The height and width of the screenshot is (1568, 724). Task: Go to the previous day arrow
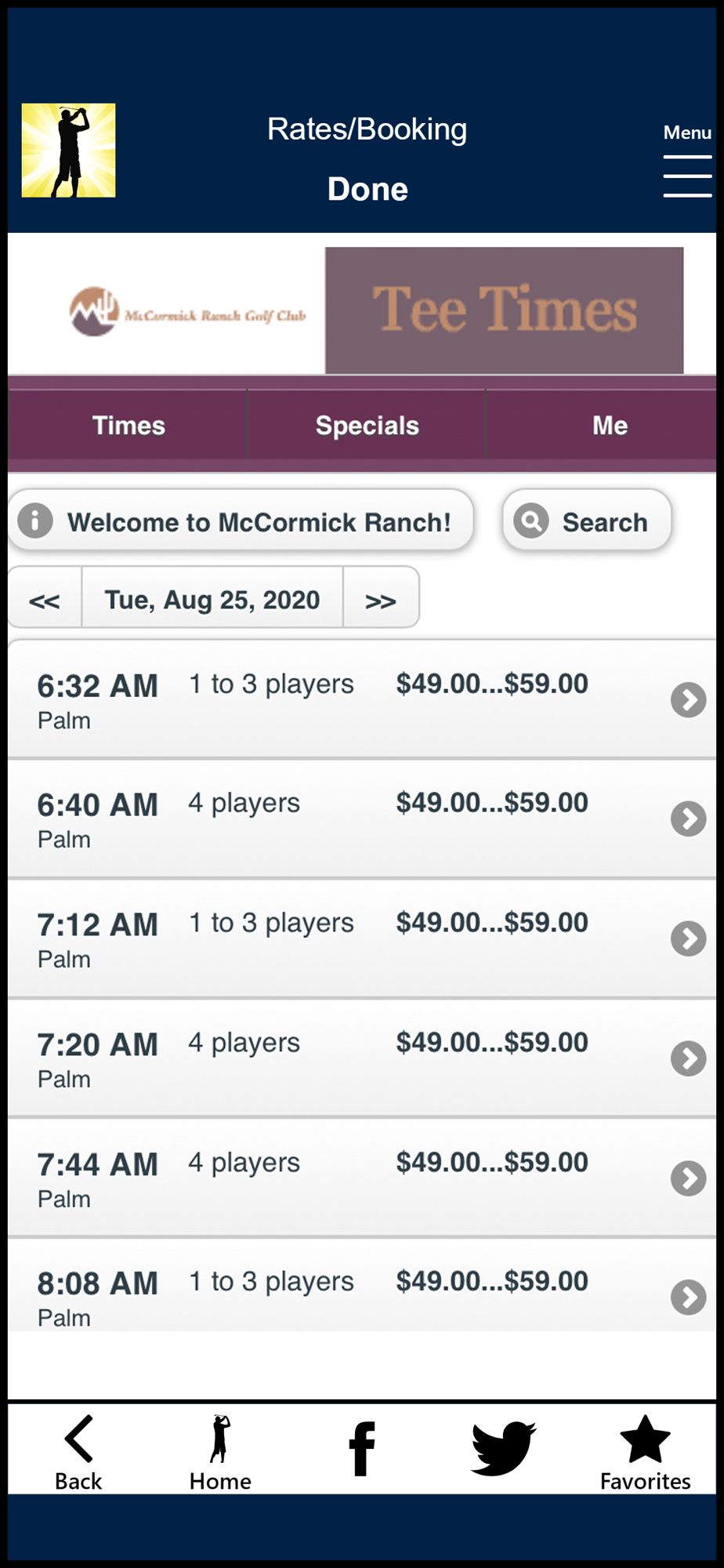[45, 601]
